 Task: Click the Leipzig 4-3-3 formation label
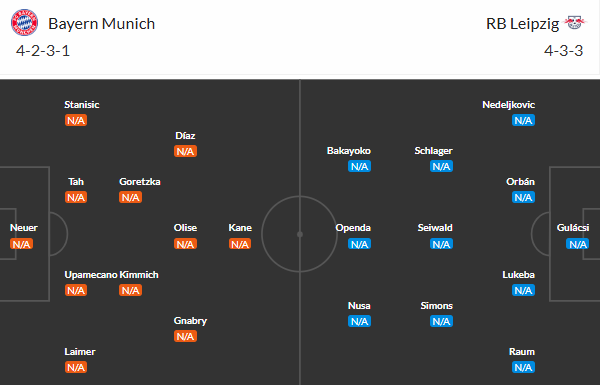click(x=564, y=51)
